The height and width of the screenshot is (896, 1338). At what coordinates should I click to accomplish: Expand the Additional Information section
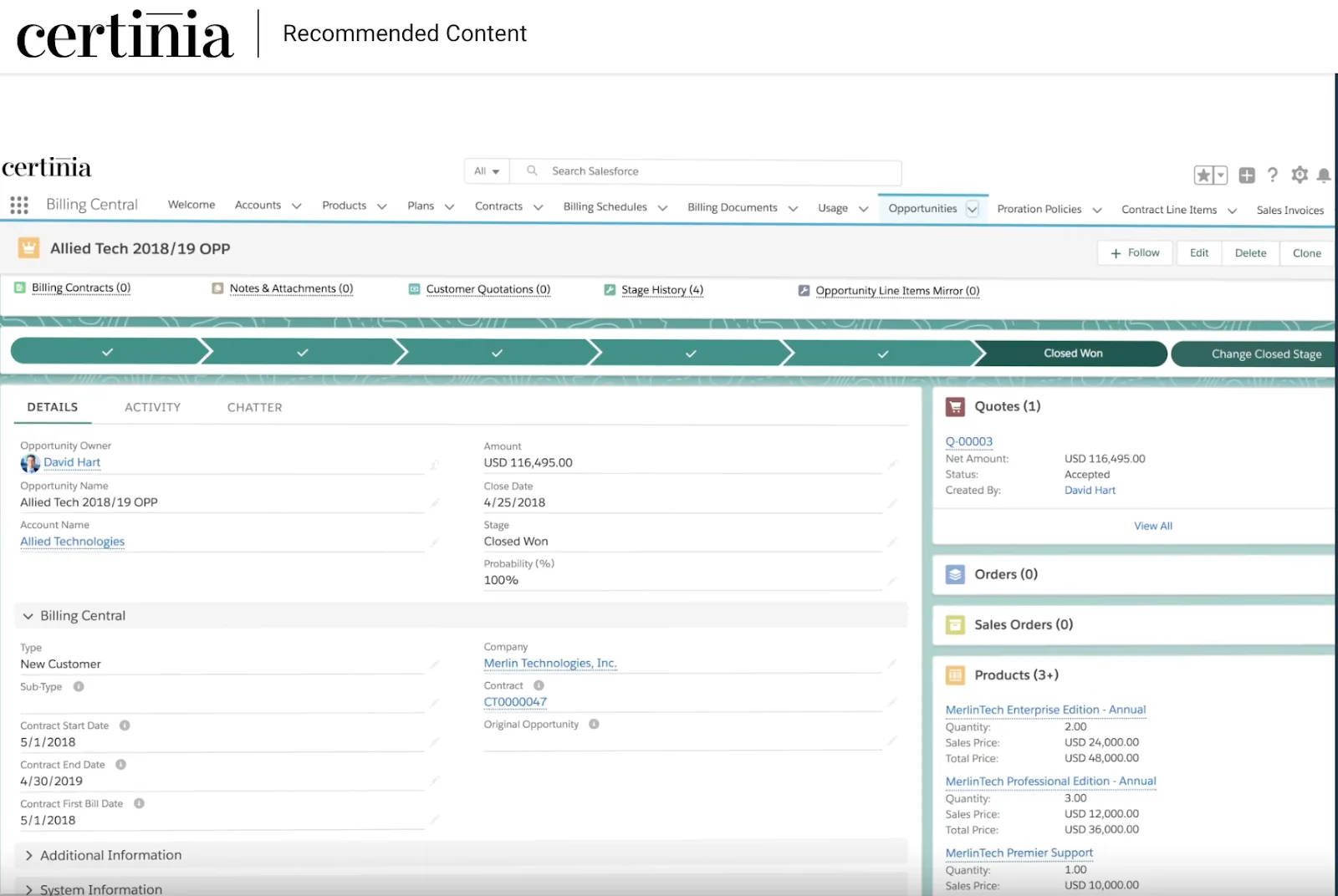28,855
